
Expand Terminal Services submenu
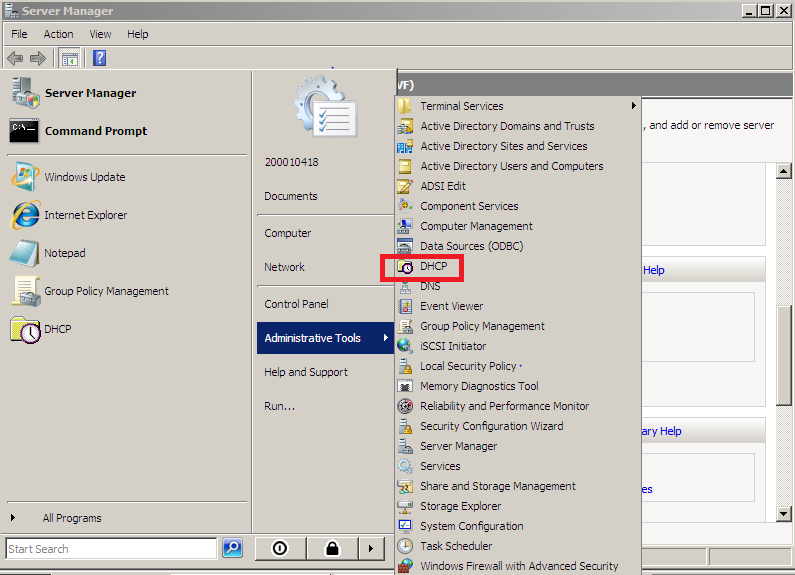pos(517,106)
